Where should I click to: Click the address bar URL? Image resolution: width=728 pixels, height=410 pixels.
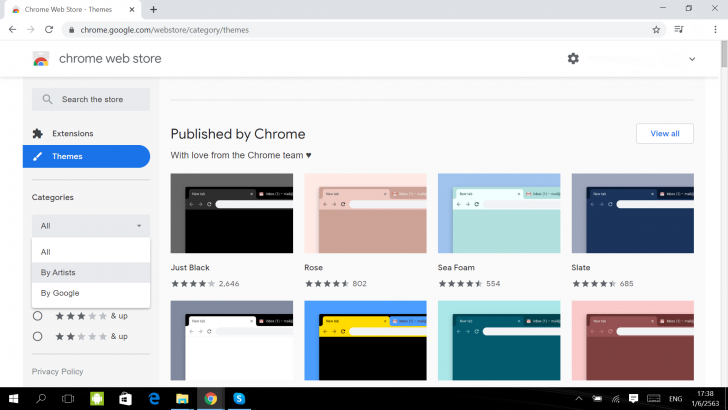[x=164, y=30]
